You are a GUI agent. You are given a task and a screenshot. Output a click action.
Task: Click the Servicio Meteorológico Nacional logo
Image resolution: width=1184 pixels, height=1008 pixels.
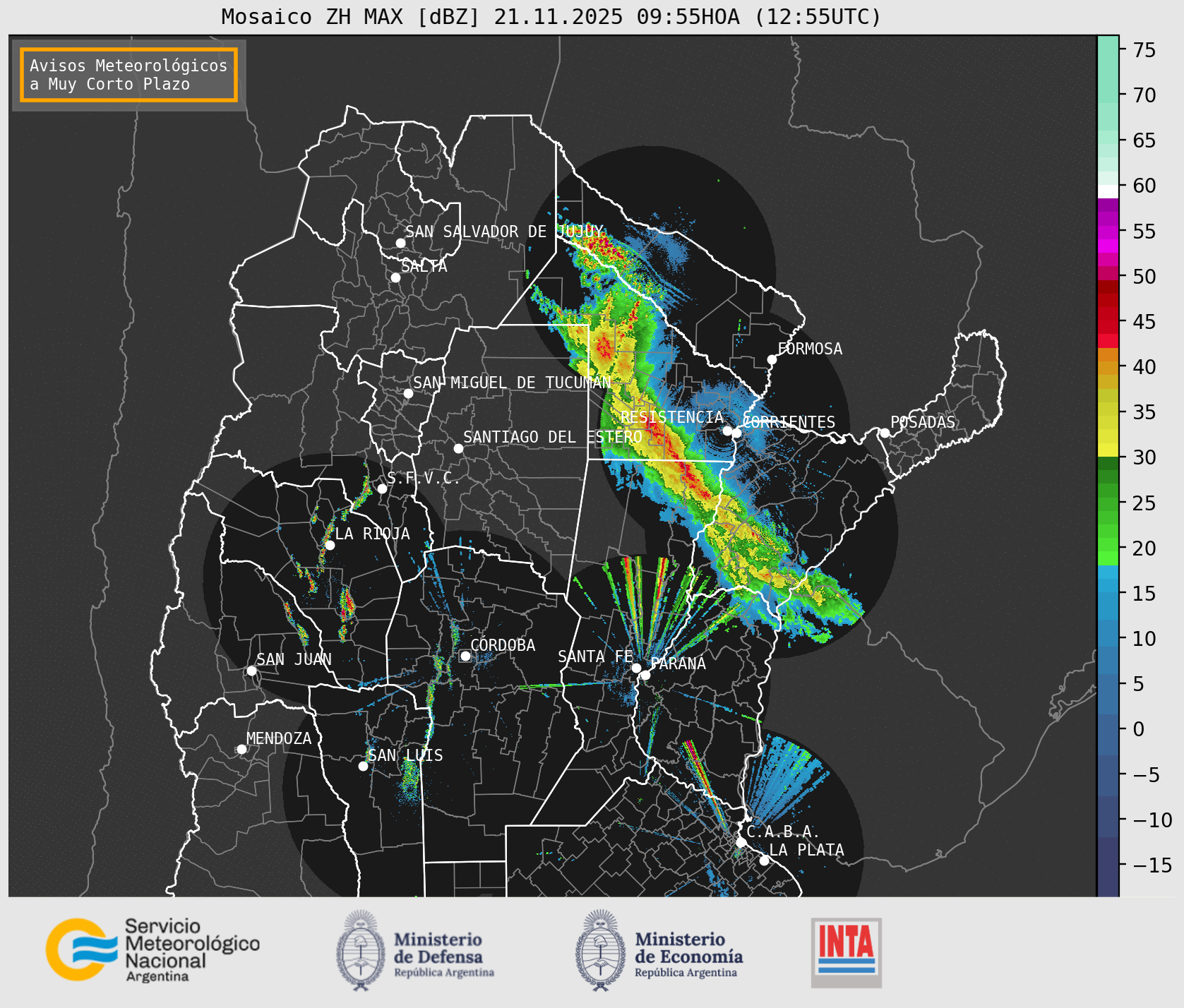point(153,949)
